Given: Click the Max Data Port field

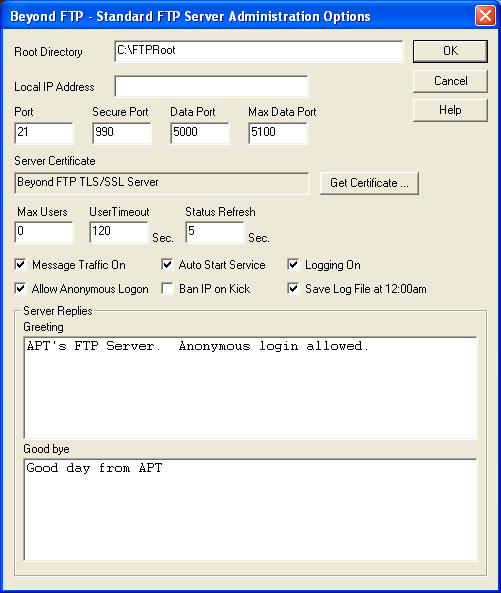Looking at the screenshot, I should pos(278,133).
